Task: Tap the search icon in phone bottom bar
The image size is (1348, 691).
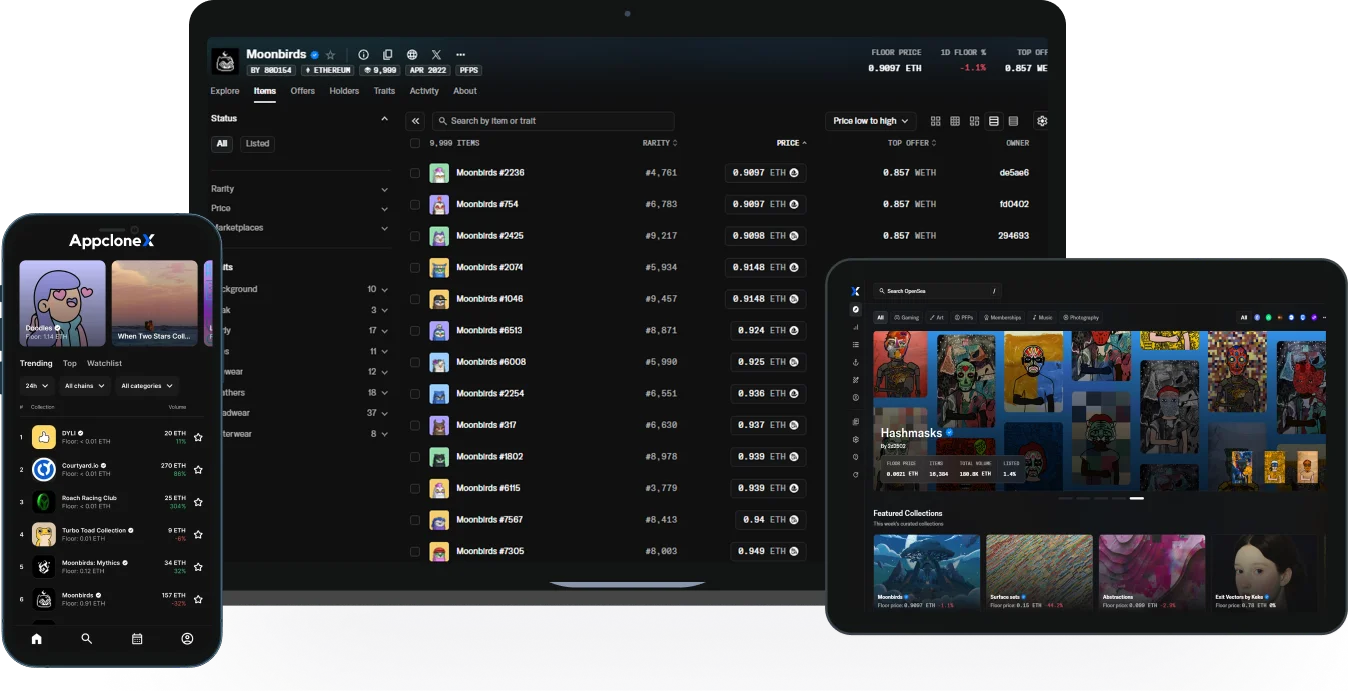Action: 87,638
